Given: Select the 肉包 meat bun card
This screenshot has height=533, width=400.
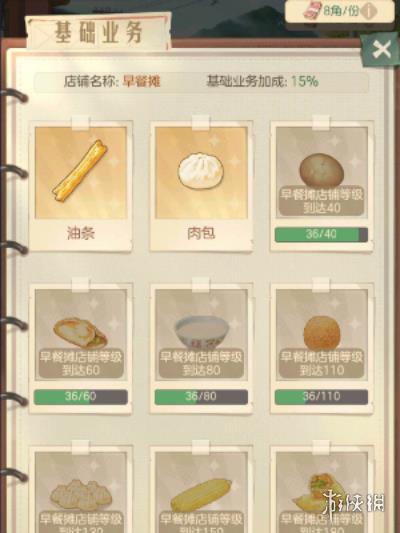Looking at the screenshot, I should 201,185.
